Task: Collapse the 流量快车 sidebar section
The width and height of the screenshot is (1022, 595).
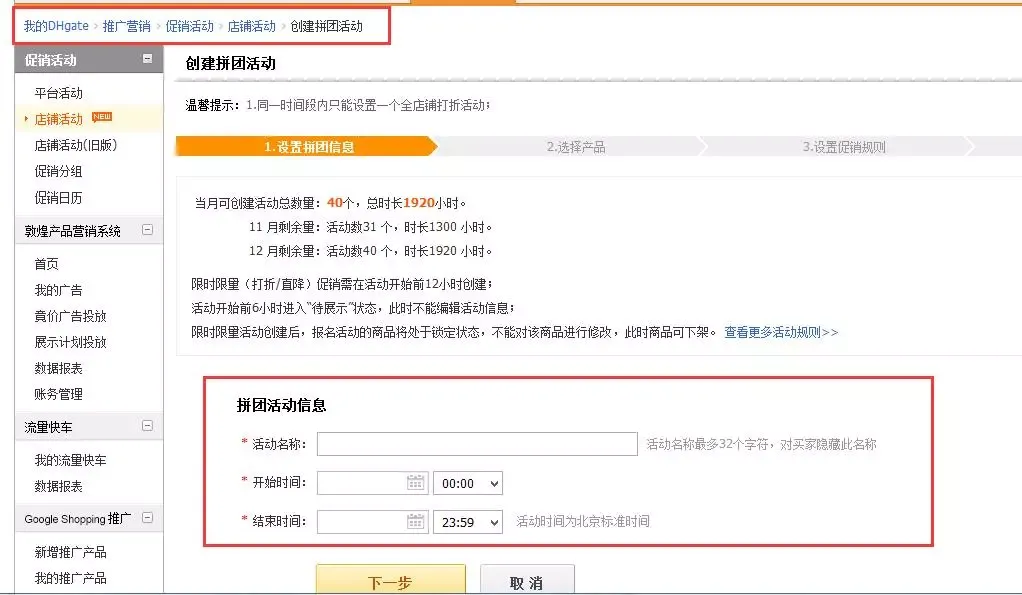Action: 147,426
